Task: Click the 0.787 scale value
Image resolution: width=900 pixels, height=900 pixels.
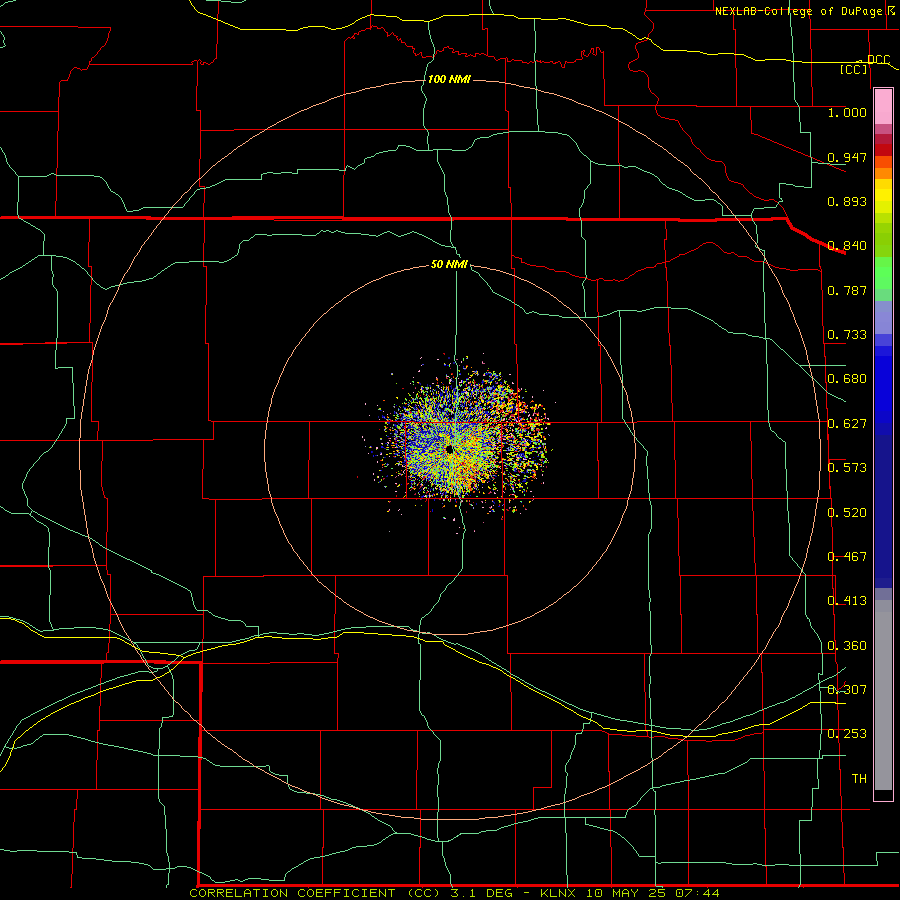Action: pyautogui.click(x=847, y=290)
